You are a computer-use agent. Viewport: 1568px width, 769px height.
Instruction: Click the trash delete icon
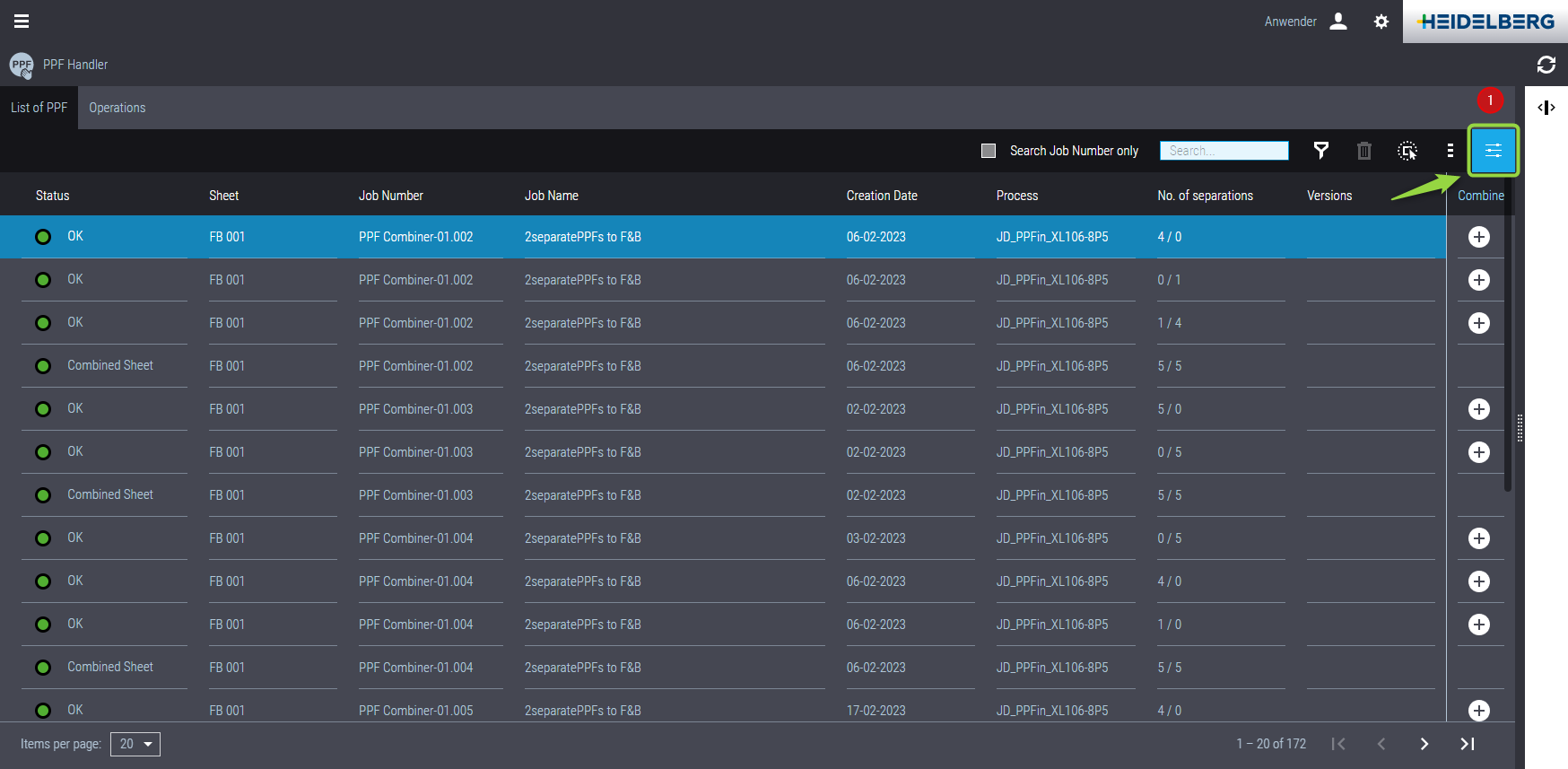pyautogui.click(x=1363, y=151)
